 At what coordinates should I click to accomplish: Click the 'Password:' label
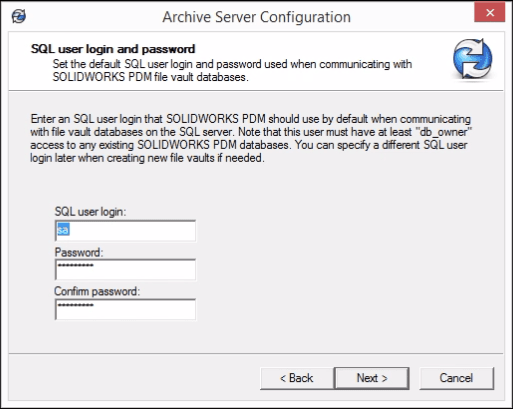pyautogui.click(x=79, y=252)
